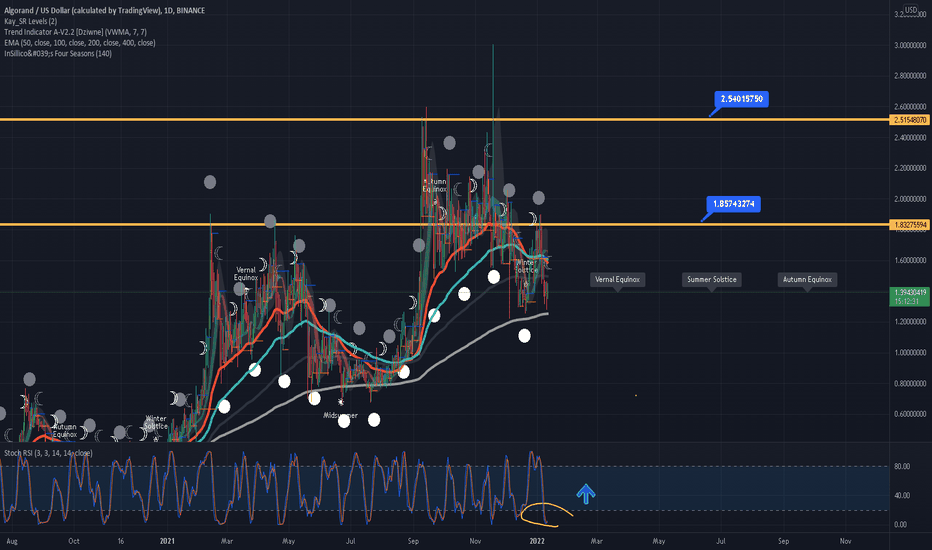Click the 2.80000000 price axis label
Screen dimensions: 932x550
[910, 76]
